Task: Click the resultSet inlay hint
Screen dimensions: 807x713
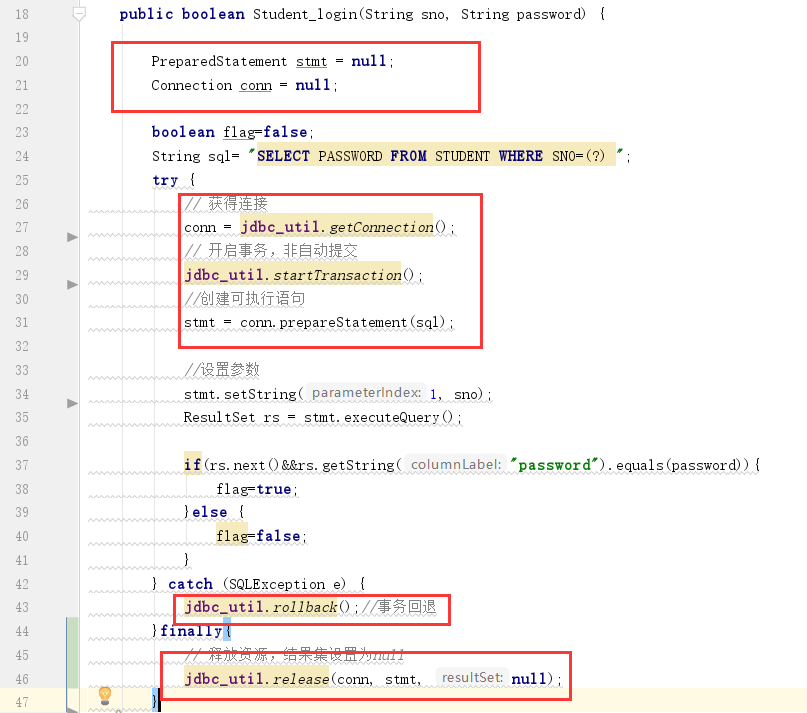Action: tap(472, 678)
